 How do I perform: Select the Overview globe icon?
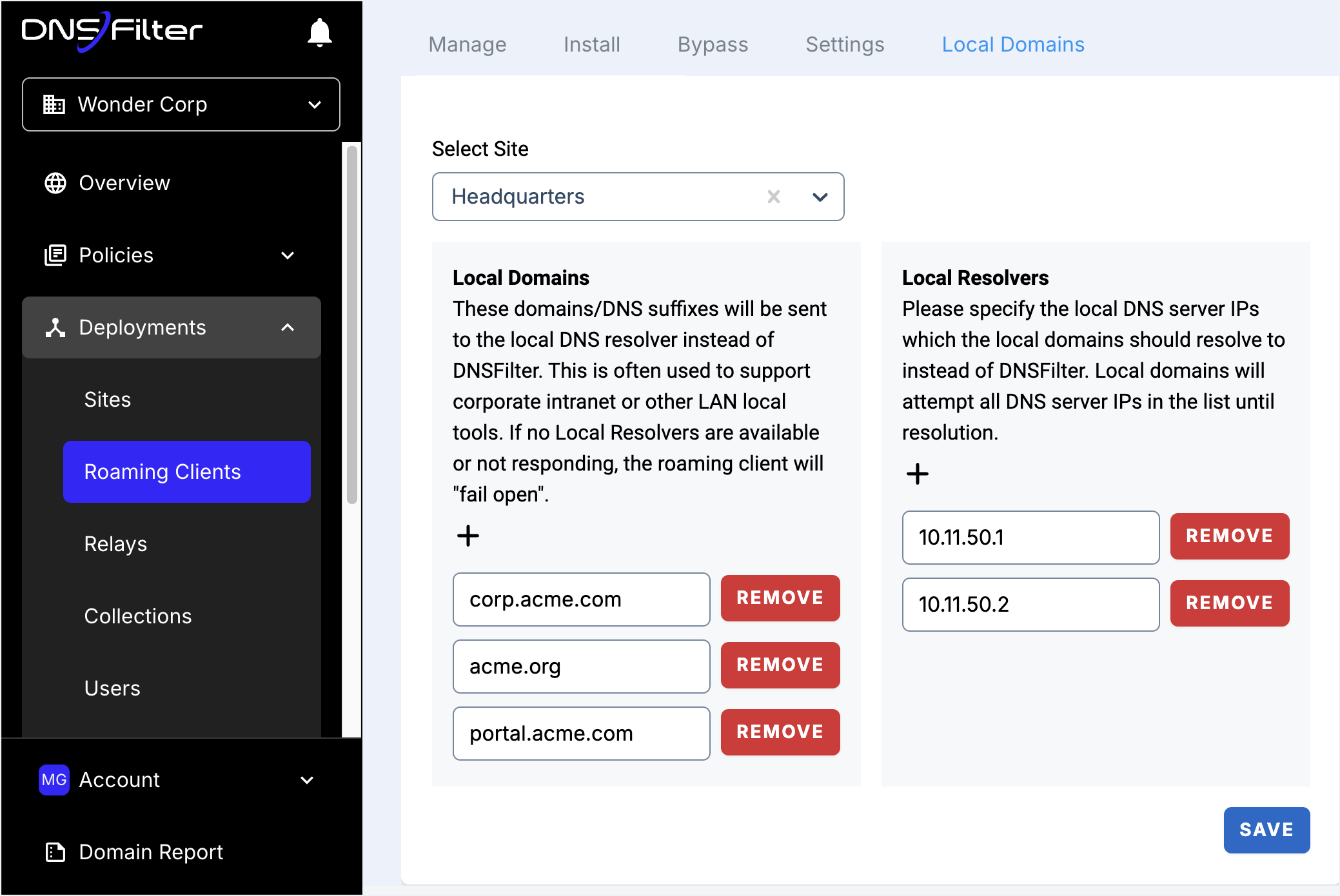[x=55, y=183]
